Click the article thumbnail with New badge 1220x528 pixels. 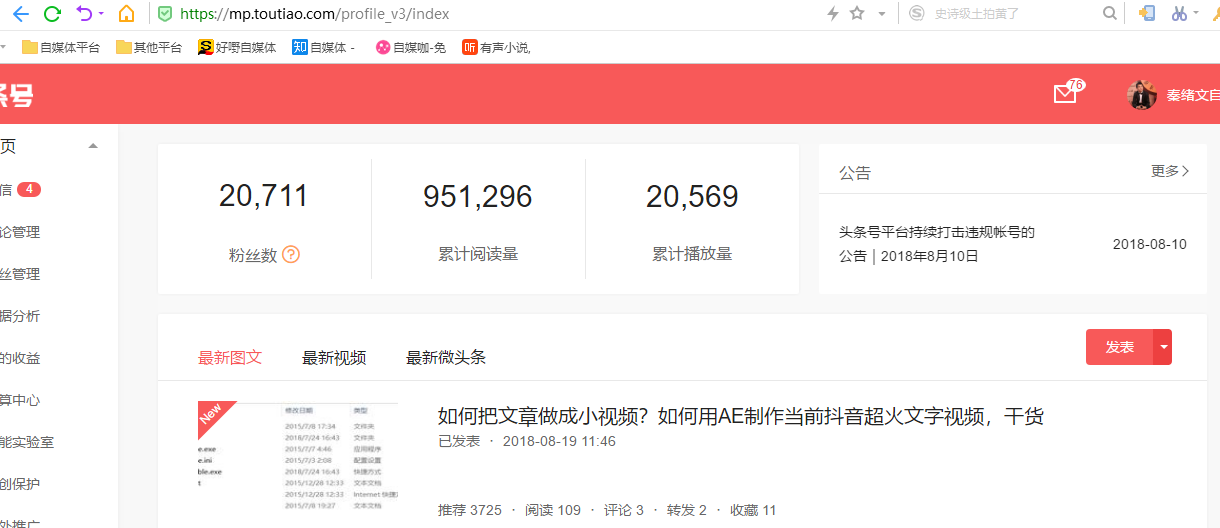coord(297,459)
